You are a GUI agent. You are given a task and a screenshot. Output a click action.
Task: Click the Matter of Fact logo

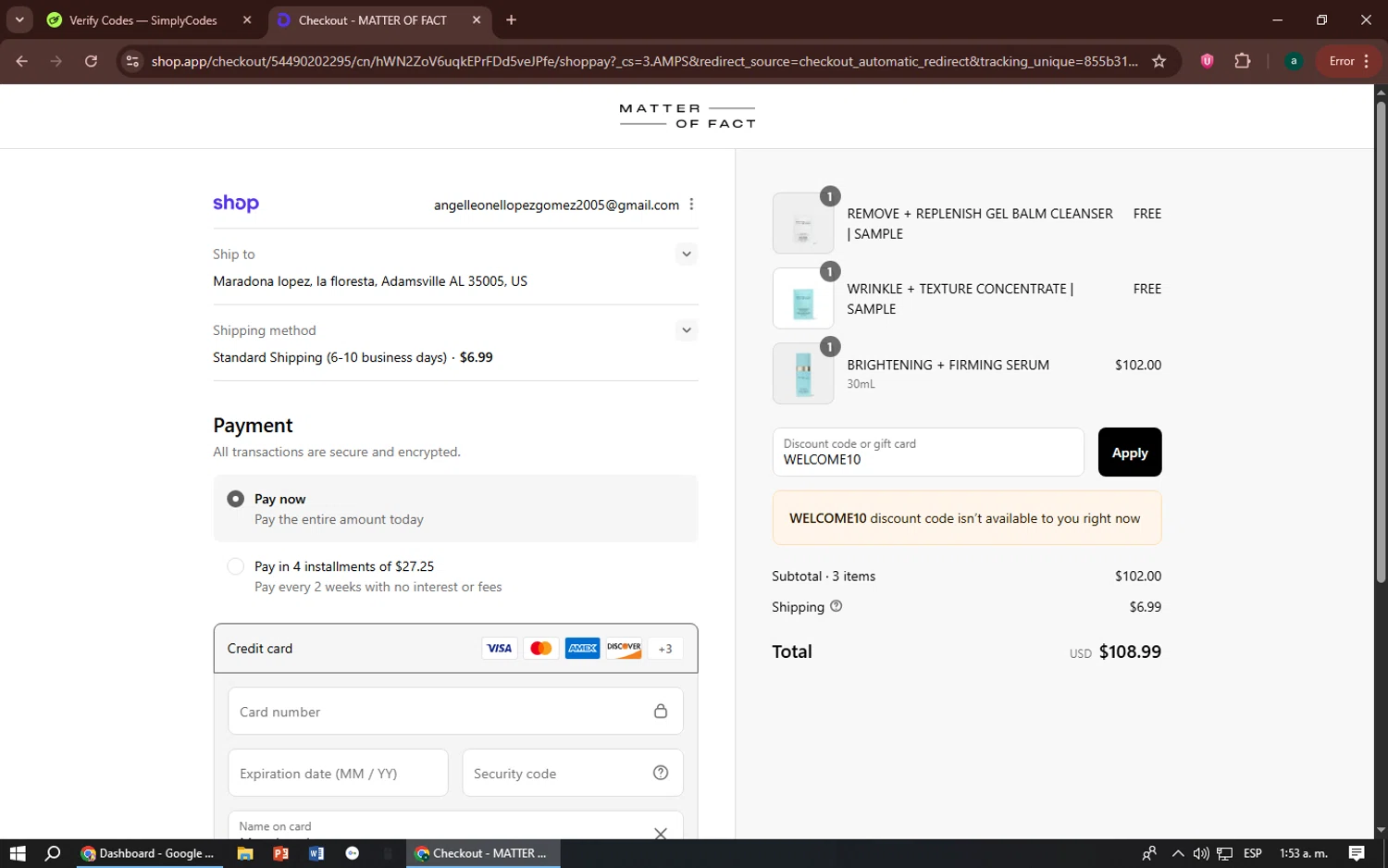(x=688, y=116)
